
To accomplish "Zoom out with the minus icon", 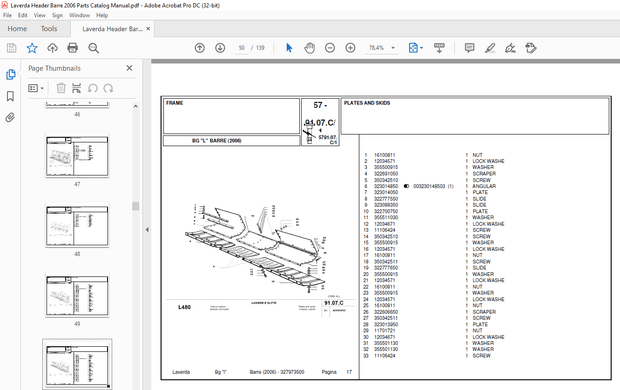I will point(330,48).
